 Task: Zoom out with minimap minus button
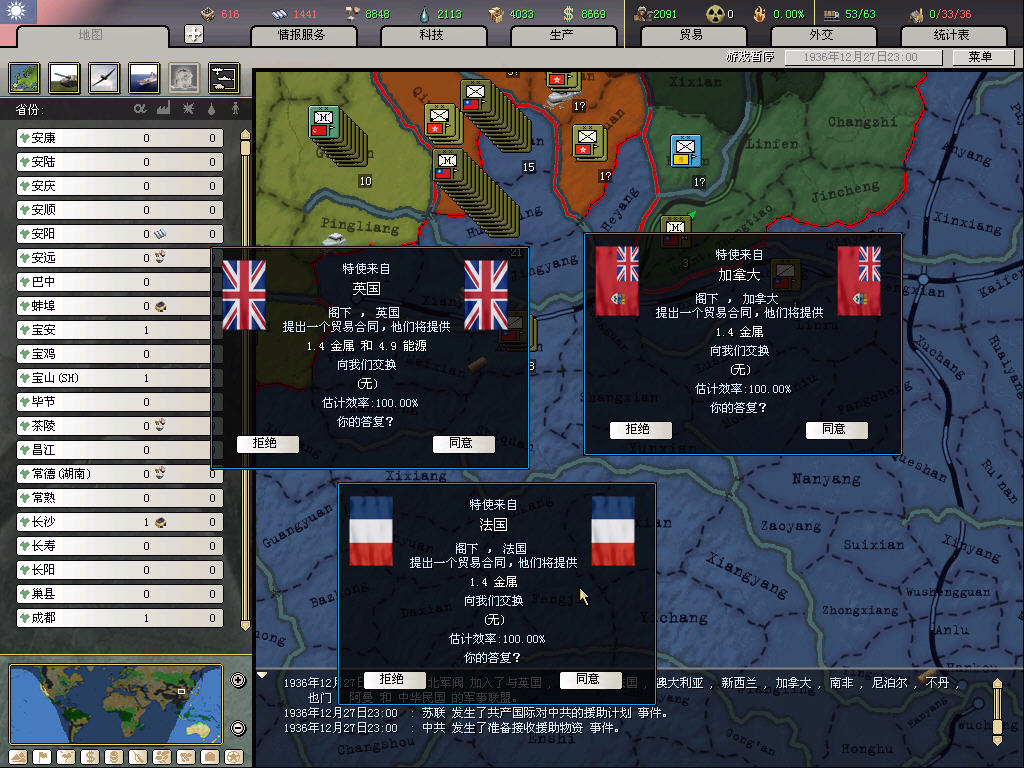click(238, 728)
